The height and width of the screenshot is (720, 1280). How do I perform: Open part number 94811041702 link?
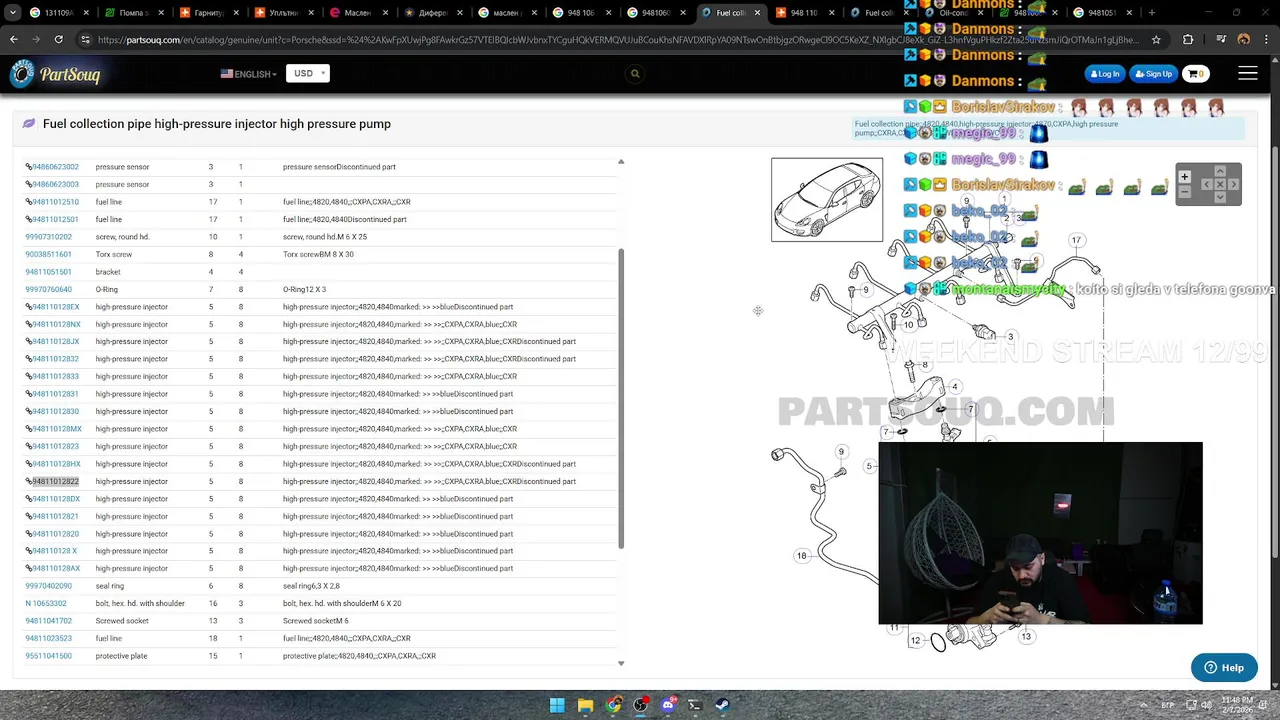point(48,621)
